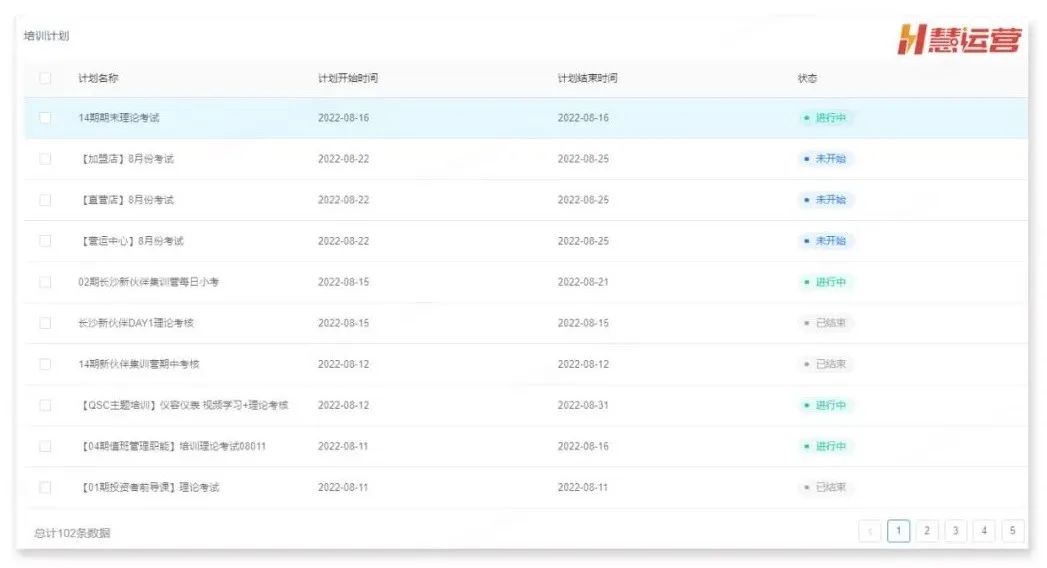Image resolution: width=1047 pixels, height=568 pixels.
Task: Click the 计划开始时间 column header
Action: [347, 78]
